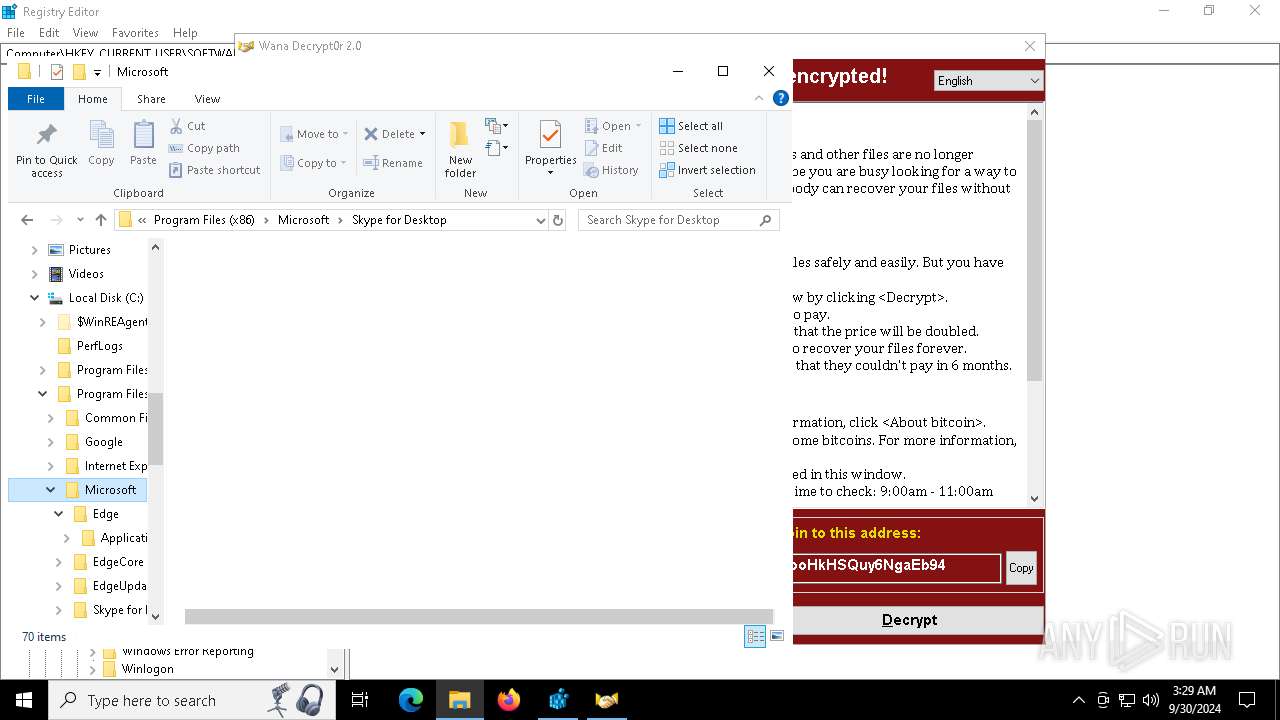The image size is (1280, 720).
Task: Click the search magnifier in Explorer
Action: point(766,220)
